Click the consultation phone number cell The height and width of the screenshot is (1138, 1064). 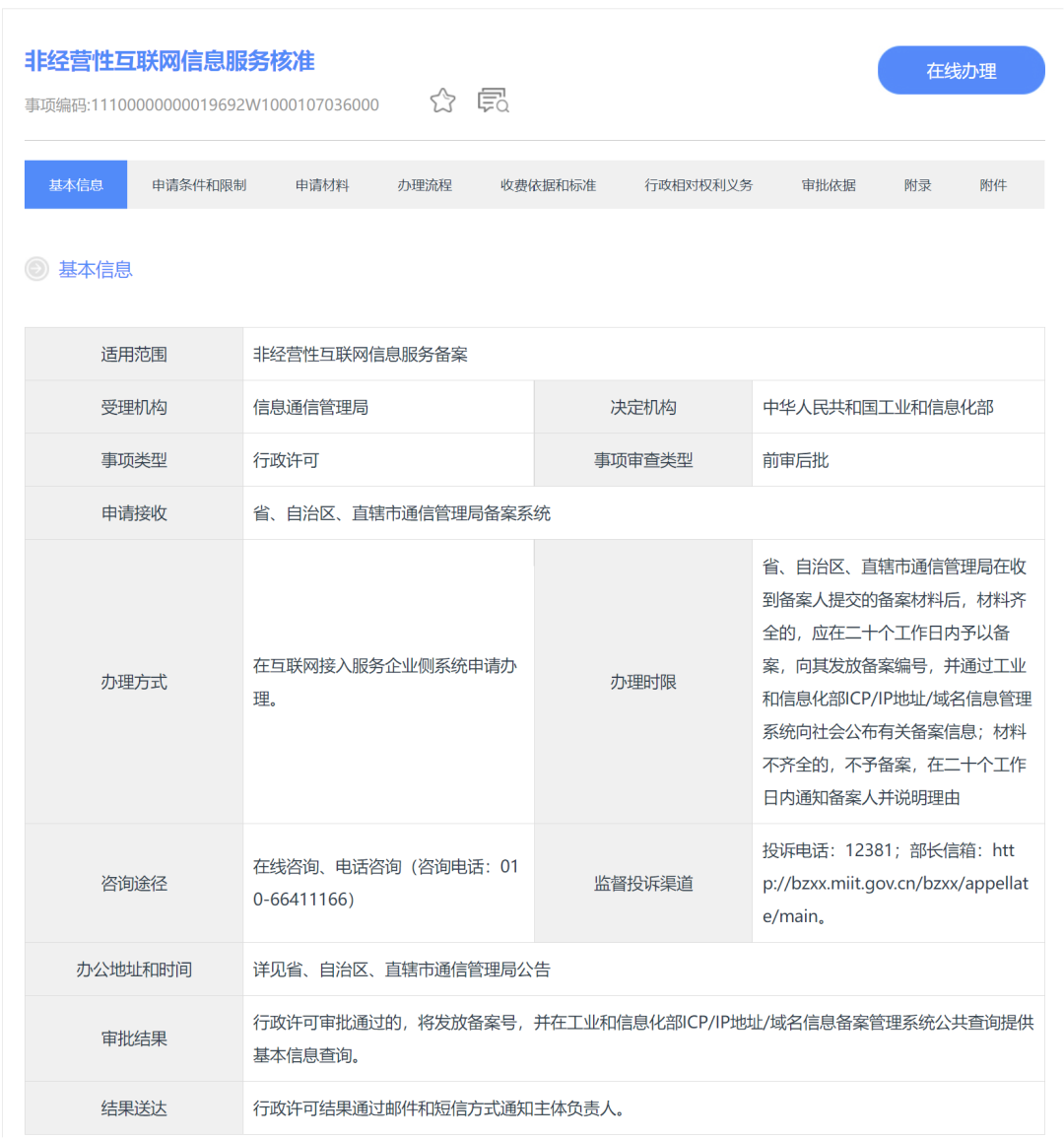pos(385,883)
